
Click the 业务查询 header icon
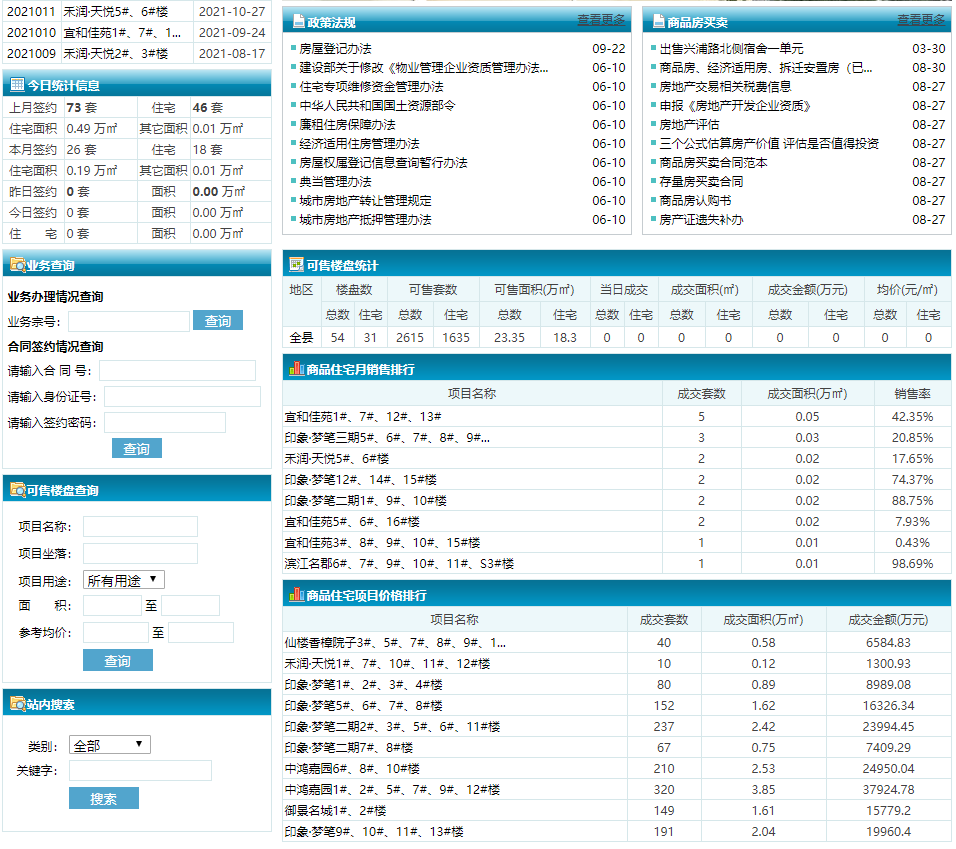click(17, 266)
